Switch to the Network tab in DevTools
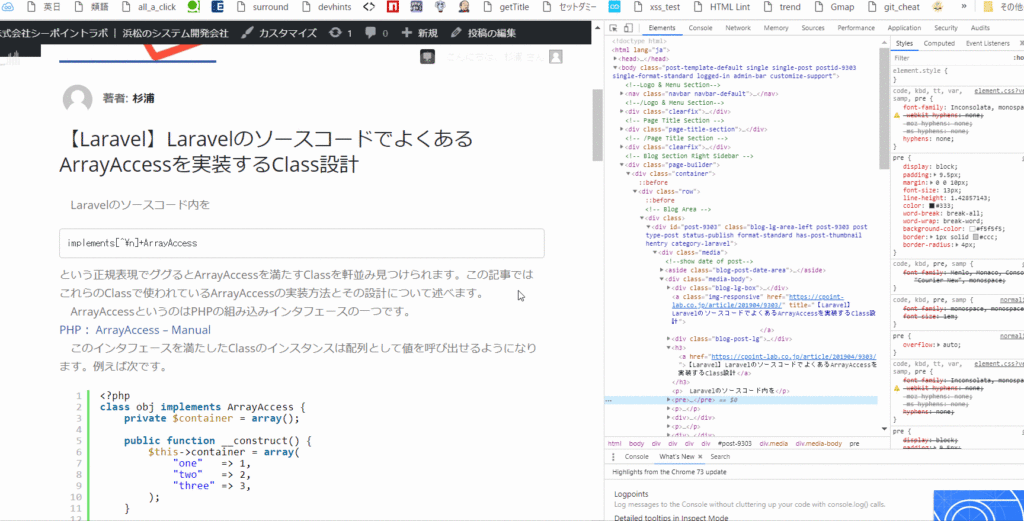This screenshot has width=1024, height=521. (738, 28)
